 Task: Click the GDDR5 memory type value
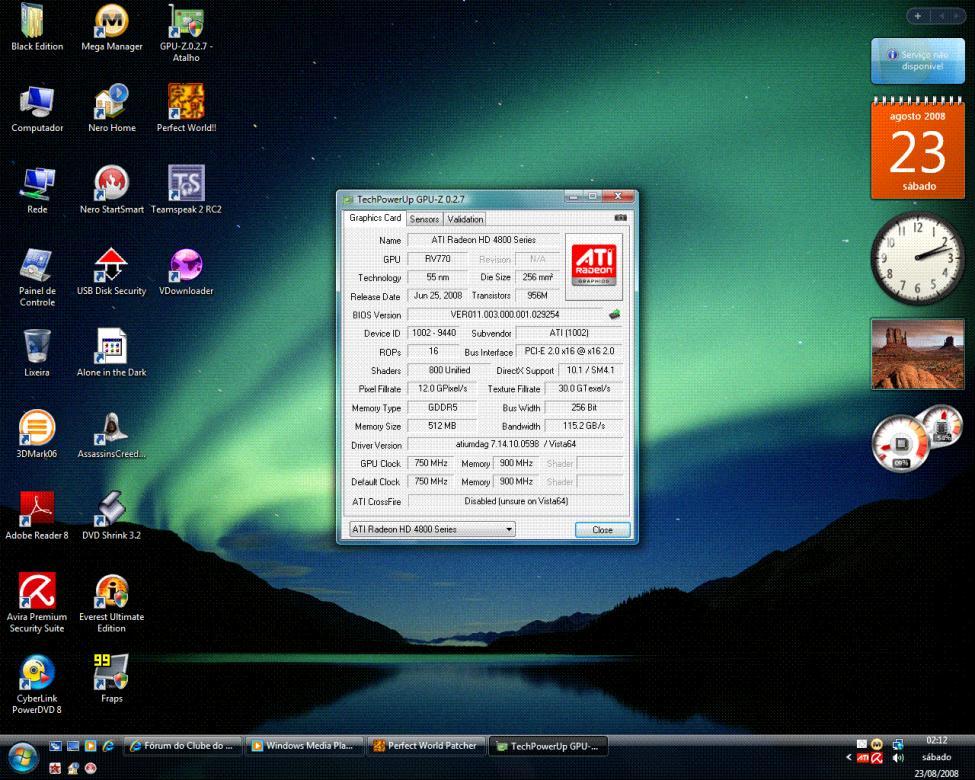coord(442,407)
